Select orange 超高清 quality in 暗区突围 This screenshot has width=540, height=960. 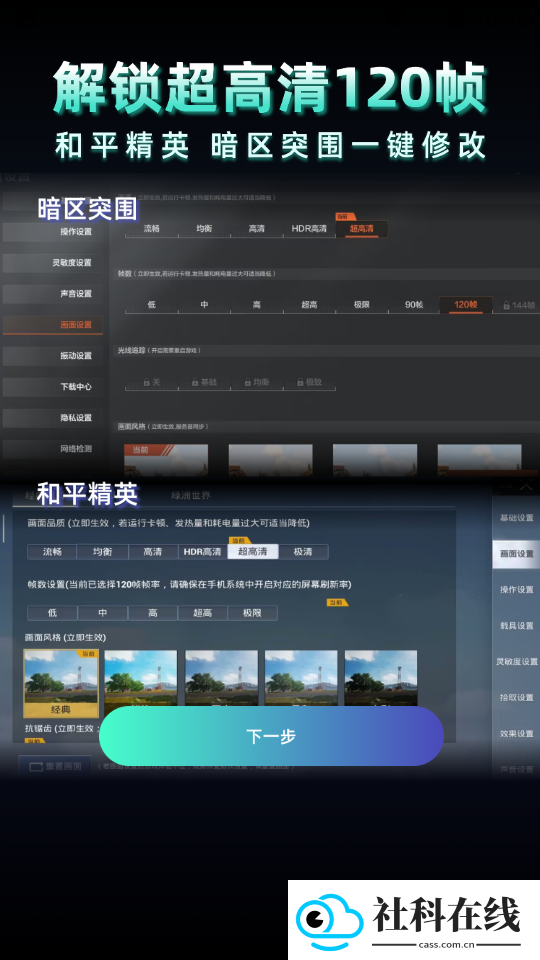point(361,229)
